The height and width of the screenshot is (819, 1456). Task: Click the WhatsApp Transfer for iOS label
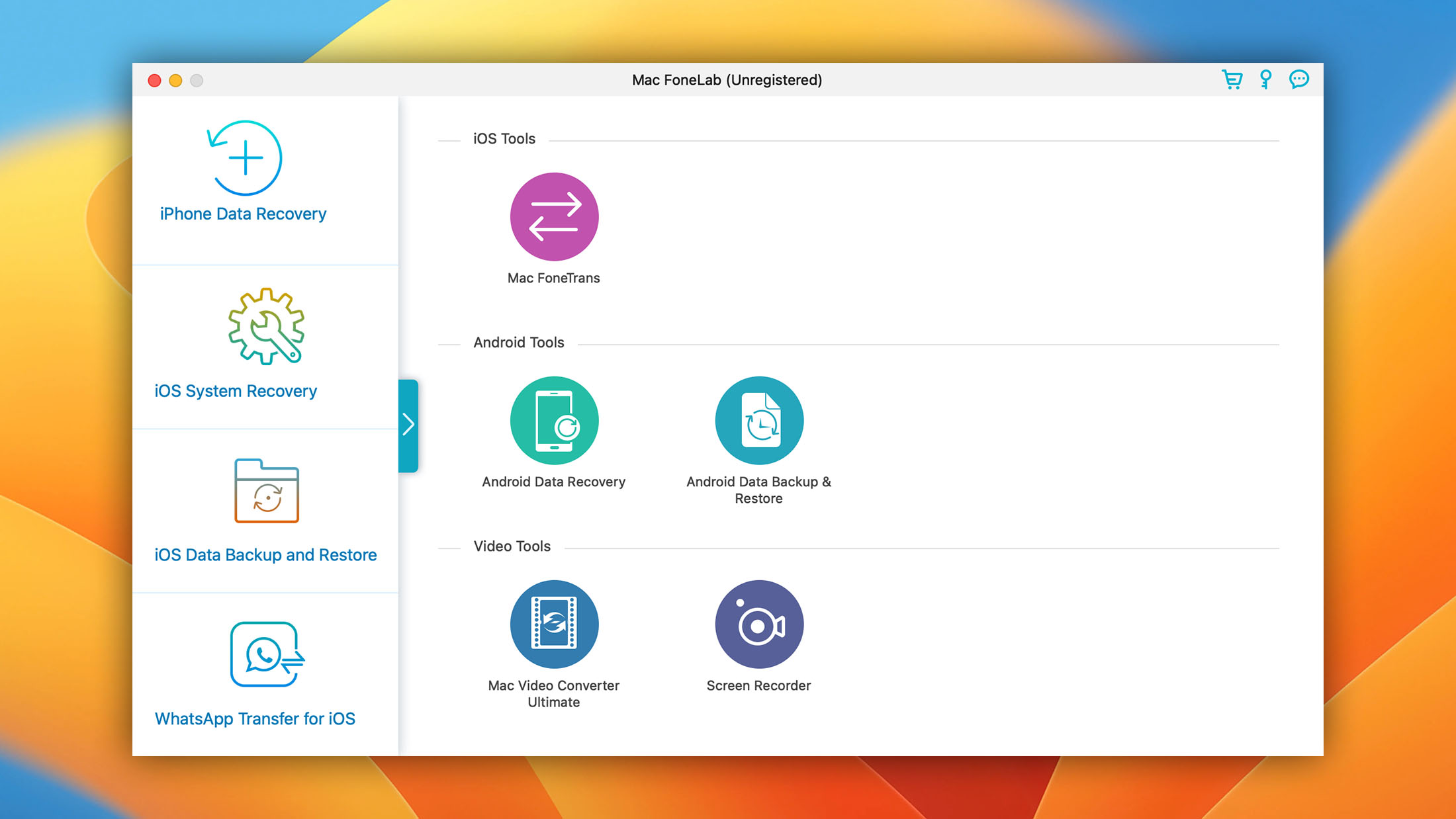(x=255, y=718)
